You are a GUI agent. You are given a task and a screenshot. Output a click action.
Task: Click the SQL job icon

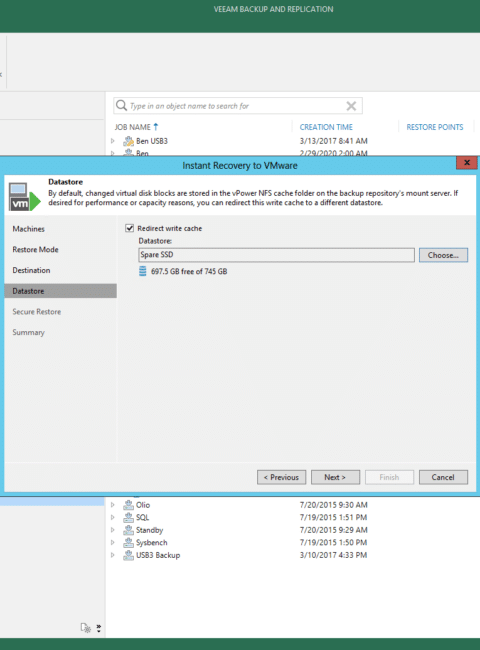[x=128, y=517]
